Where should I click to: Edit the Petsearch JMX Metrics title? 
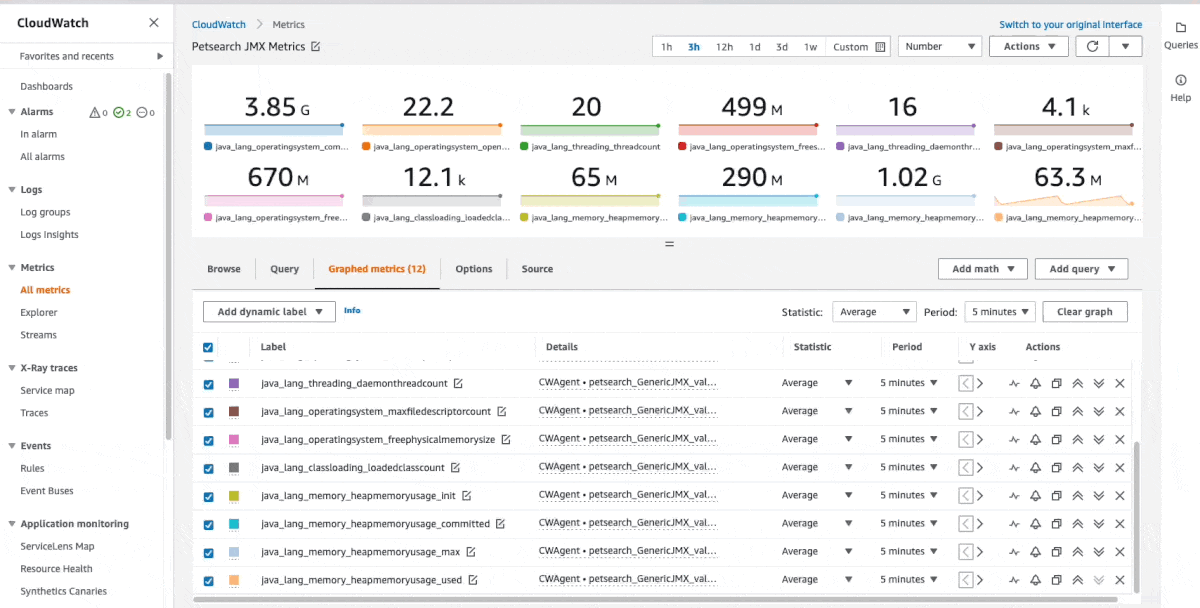[316, 47]
